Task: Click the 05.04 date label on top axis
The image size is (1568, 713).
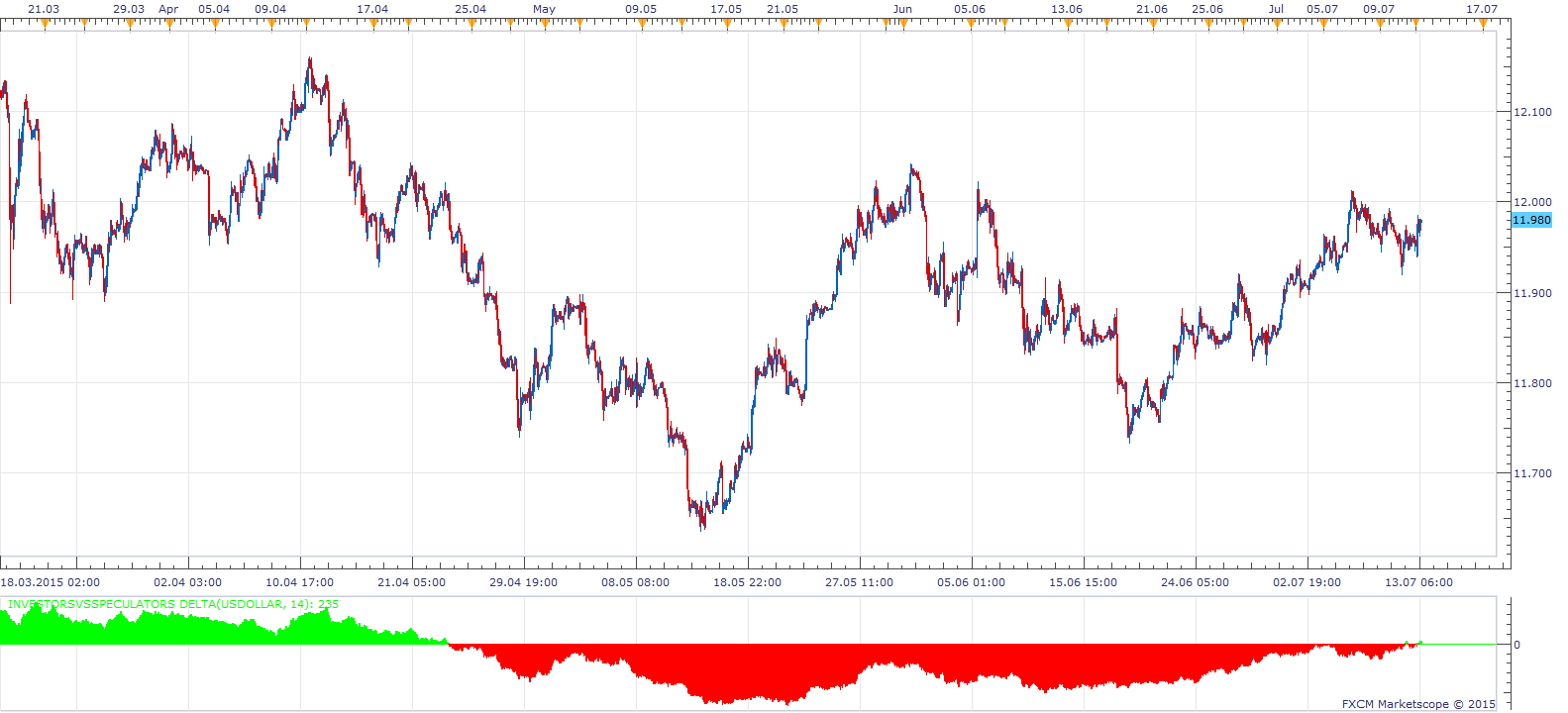Action: [214, 9]
